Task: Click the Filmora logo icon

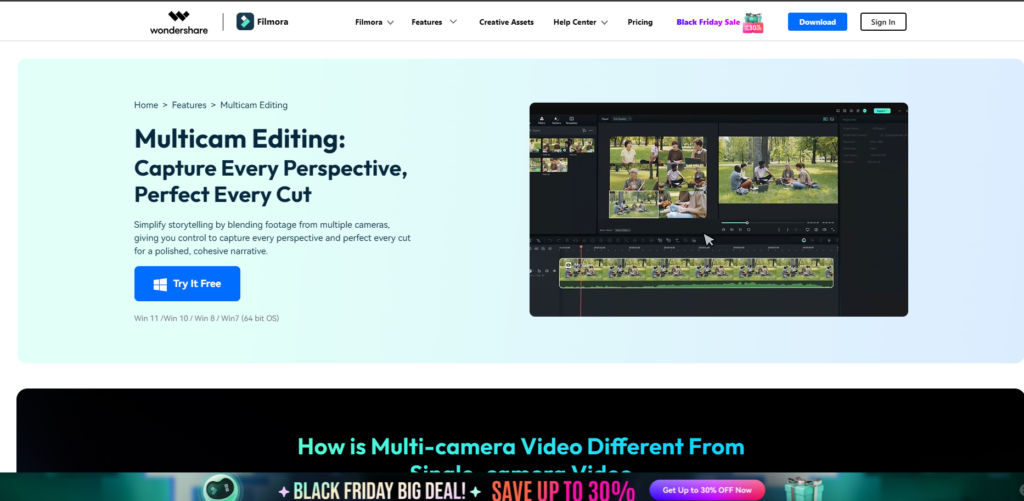Action: tap(245, 22)
